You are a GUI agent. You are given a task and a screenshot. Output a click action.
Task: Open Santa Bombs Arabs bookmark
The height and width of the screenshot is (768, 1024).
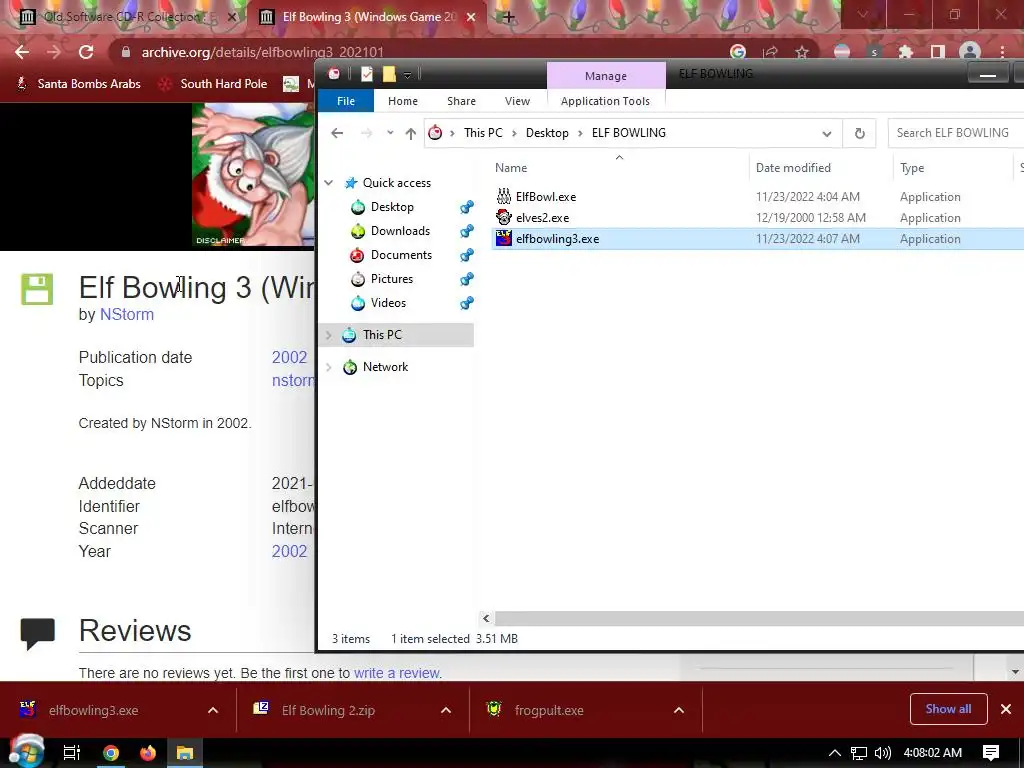(x=78, y=84)
